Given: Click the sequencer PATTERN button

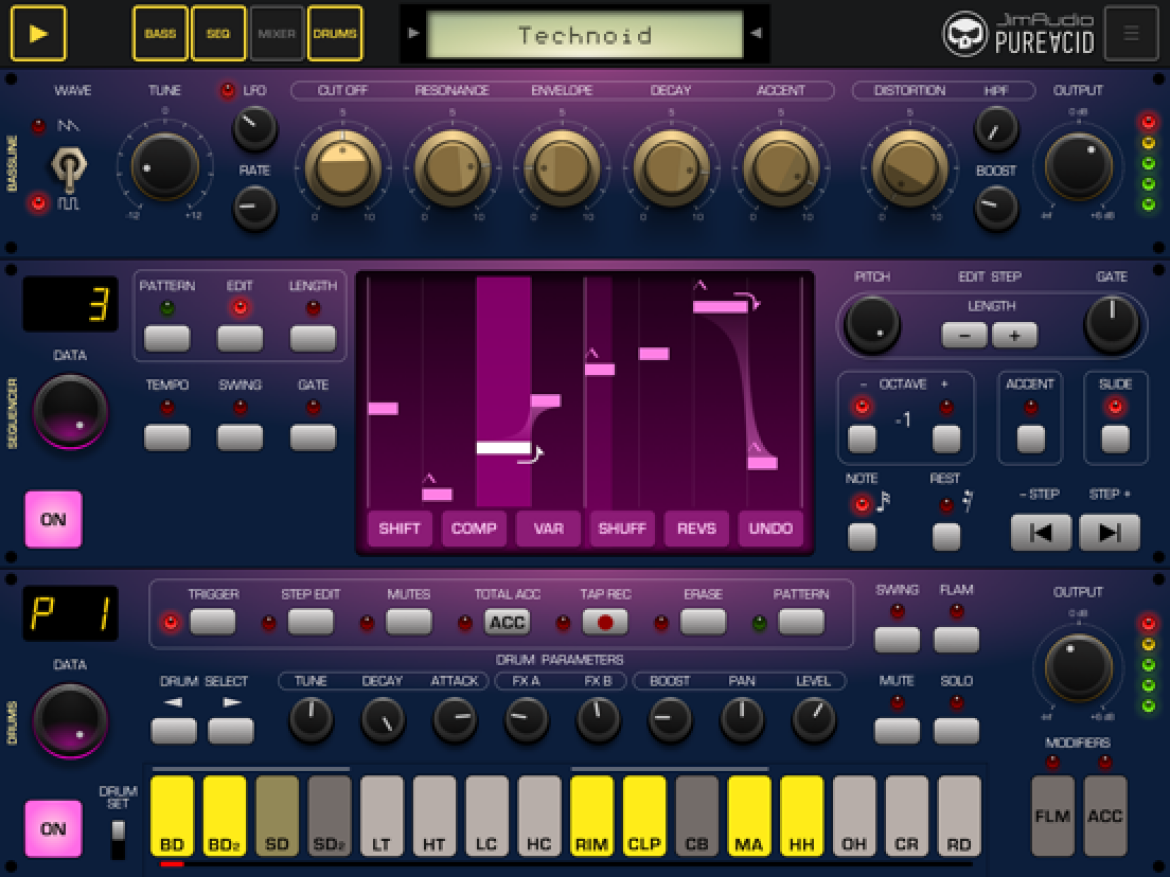Looking at the screenshot, I should (167, 338).
